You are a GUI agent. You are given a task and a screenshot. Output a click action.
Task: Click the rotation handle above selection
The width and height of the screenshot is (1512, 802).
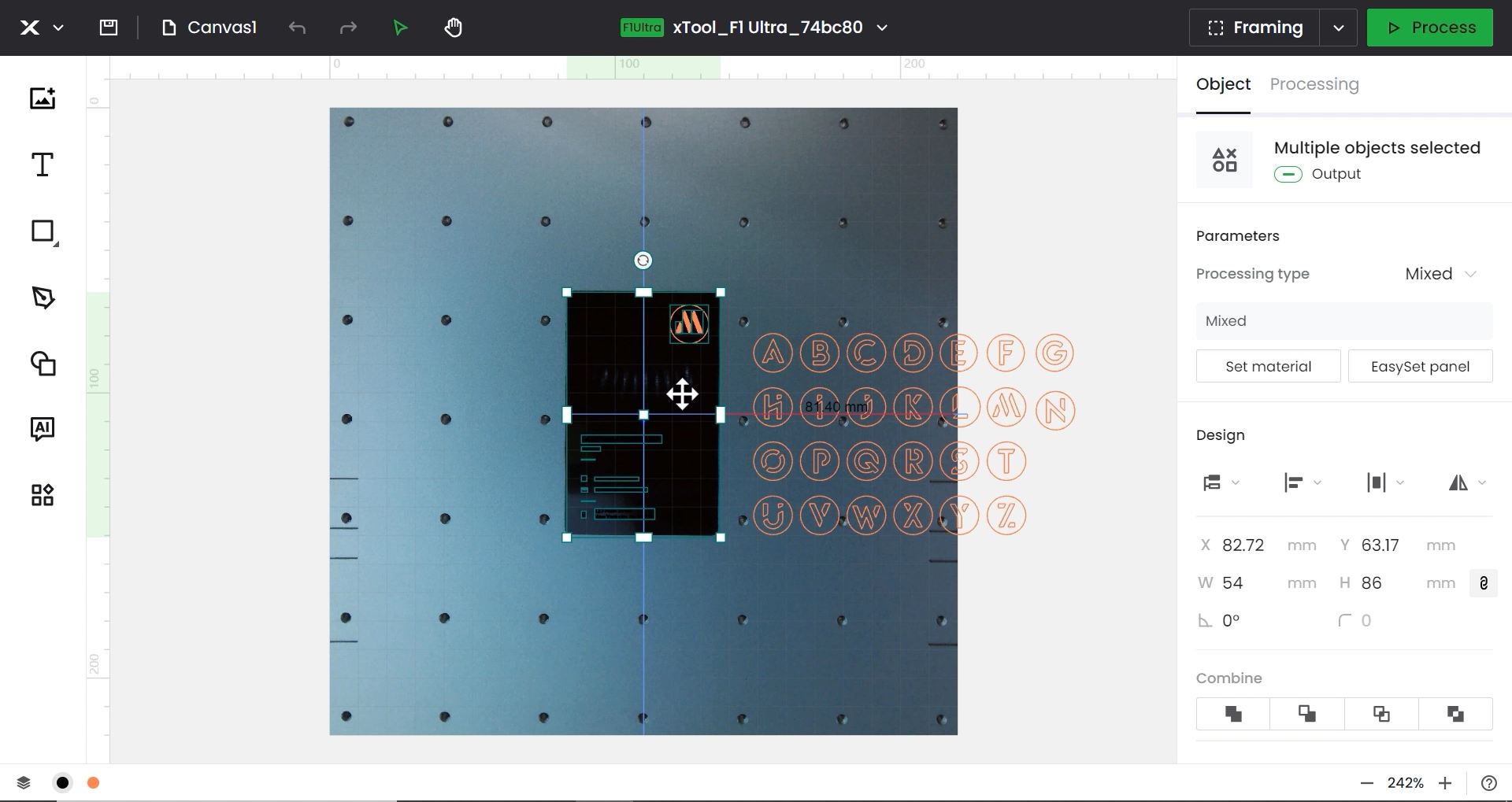click(643, 261)
